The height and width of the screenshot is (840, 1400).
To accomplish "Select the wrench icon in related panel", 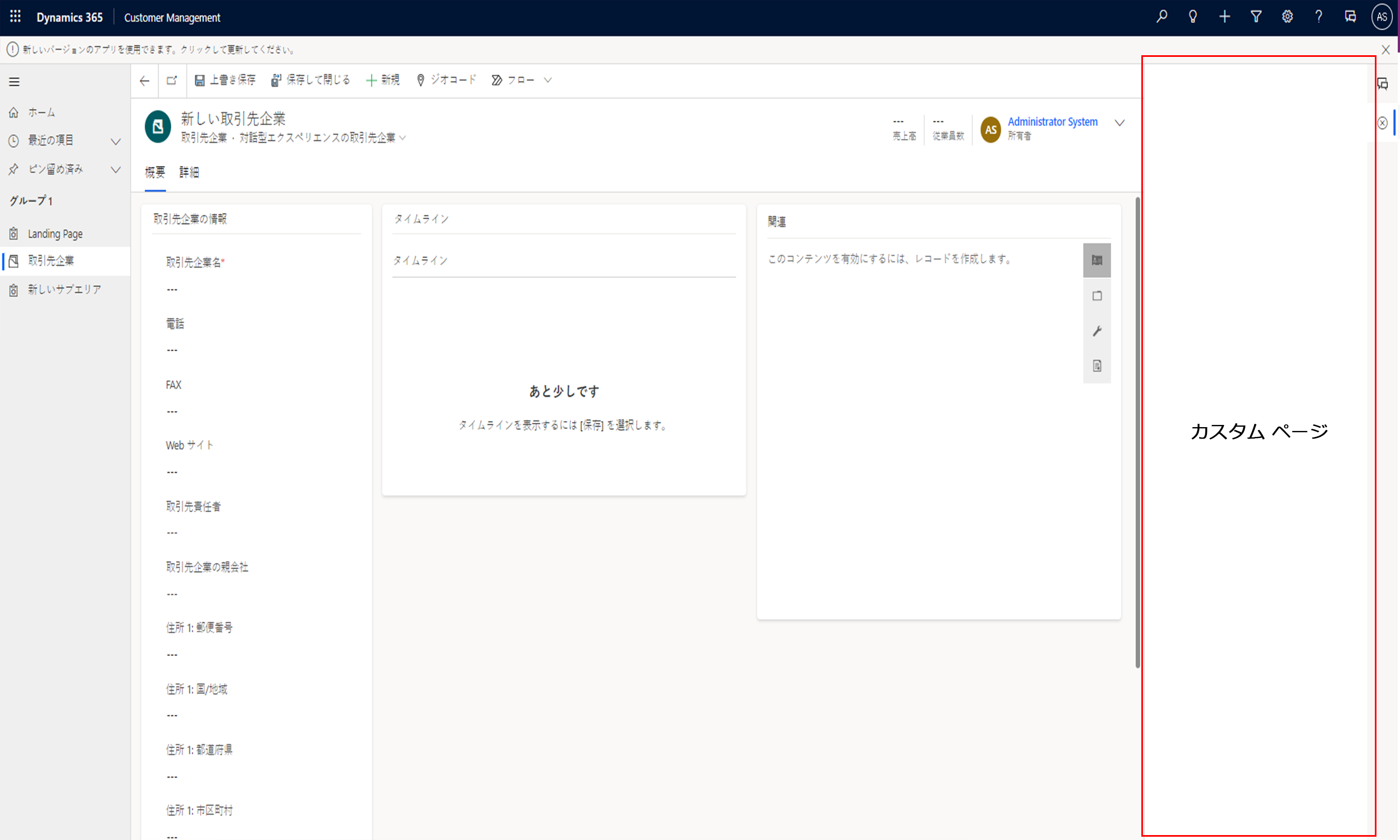I will 1096,331.
